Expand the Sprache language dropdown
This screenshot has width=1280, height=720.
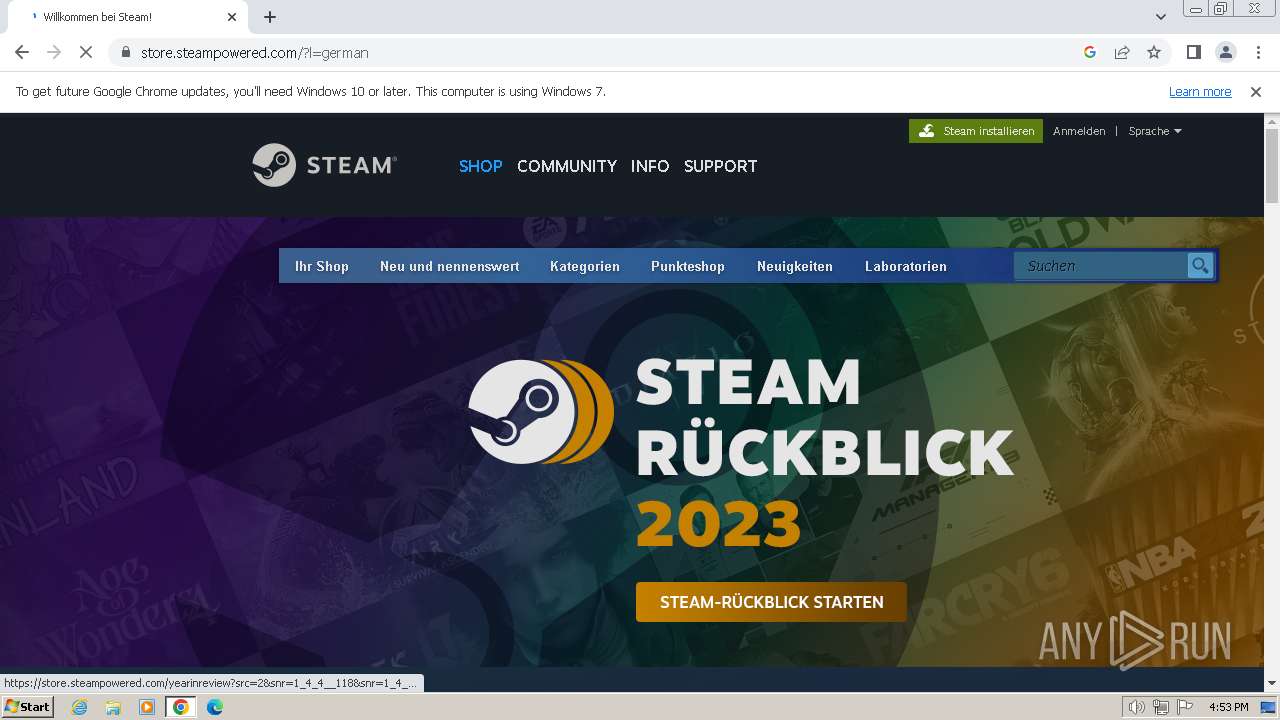tap(1155, 131)
